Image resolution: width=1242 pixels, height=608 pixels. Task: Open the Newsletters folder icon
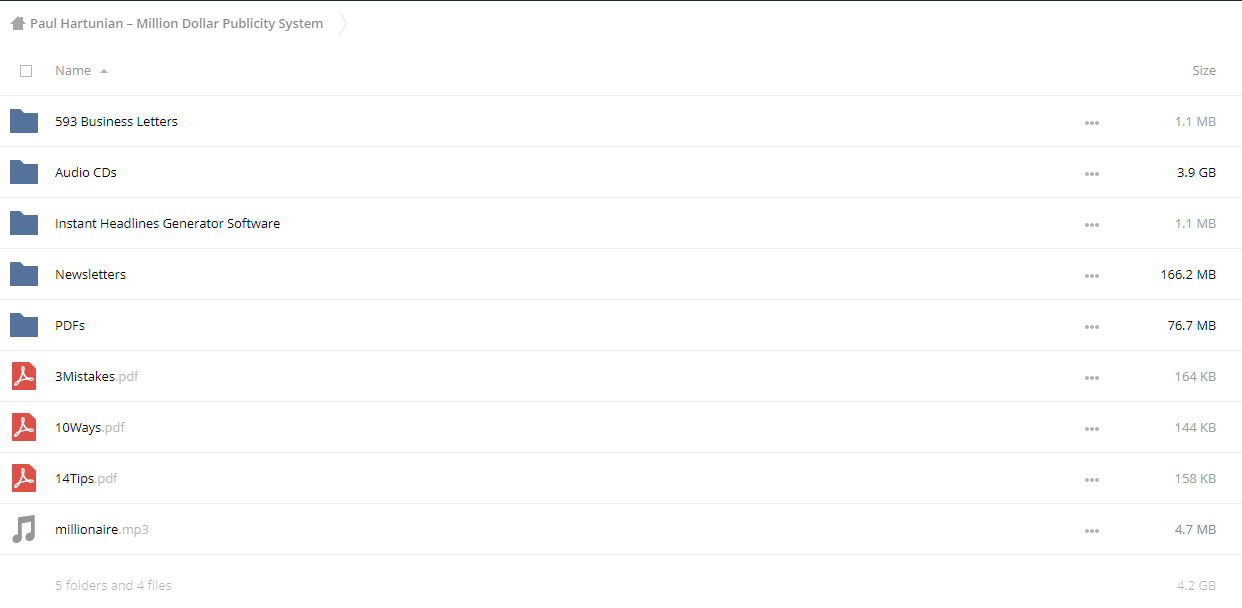point(24,274)
